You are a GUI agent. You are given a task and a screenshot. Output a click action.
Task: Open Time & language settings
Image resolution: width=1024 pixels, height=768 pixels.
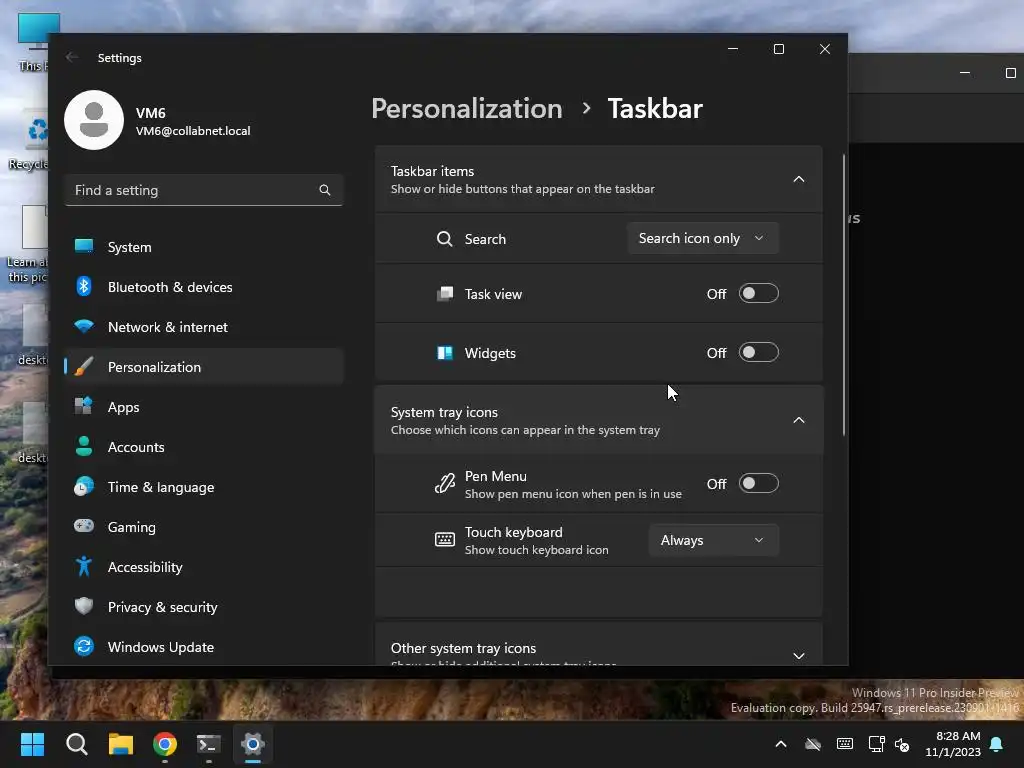[x=204, y=487]
